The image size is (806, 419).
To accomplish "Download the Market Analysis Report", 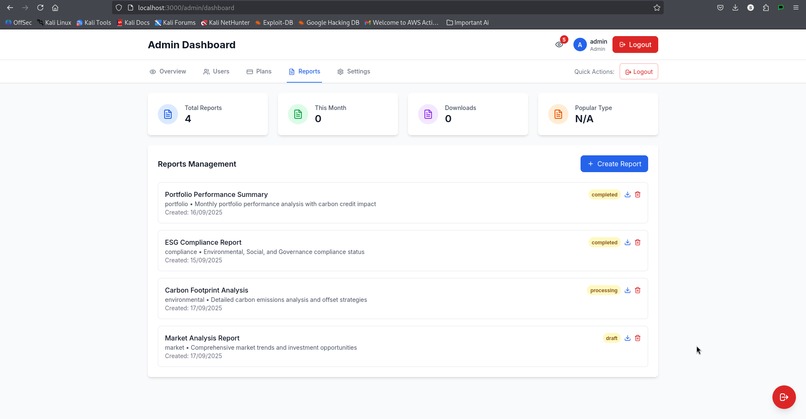I will (x=627, y=338).
